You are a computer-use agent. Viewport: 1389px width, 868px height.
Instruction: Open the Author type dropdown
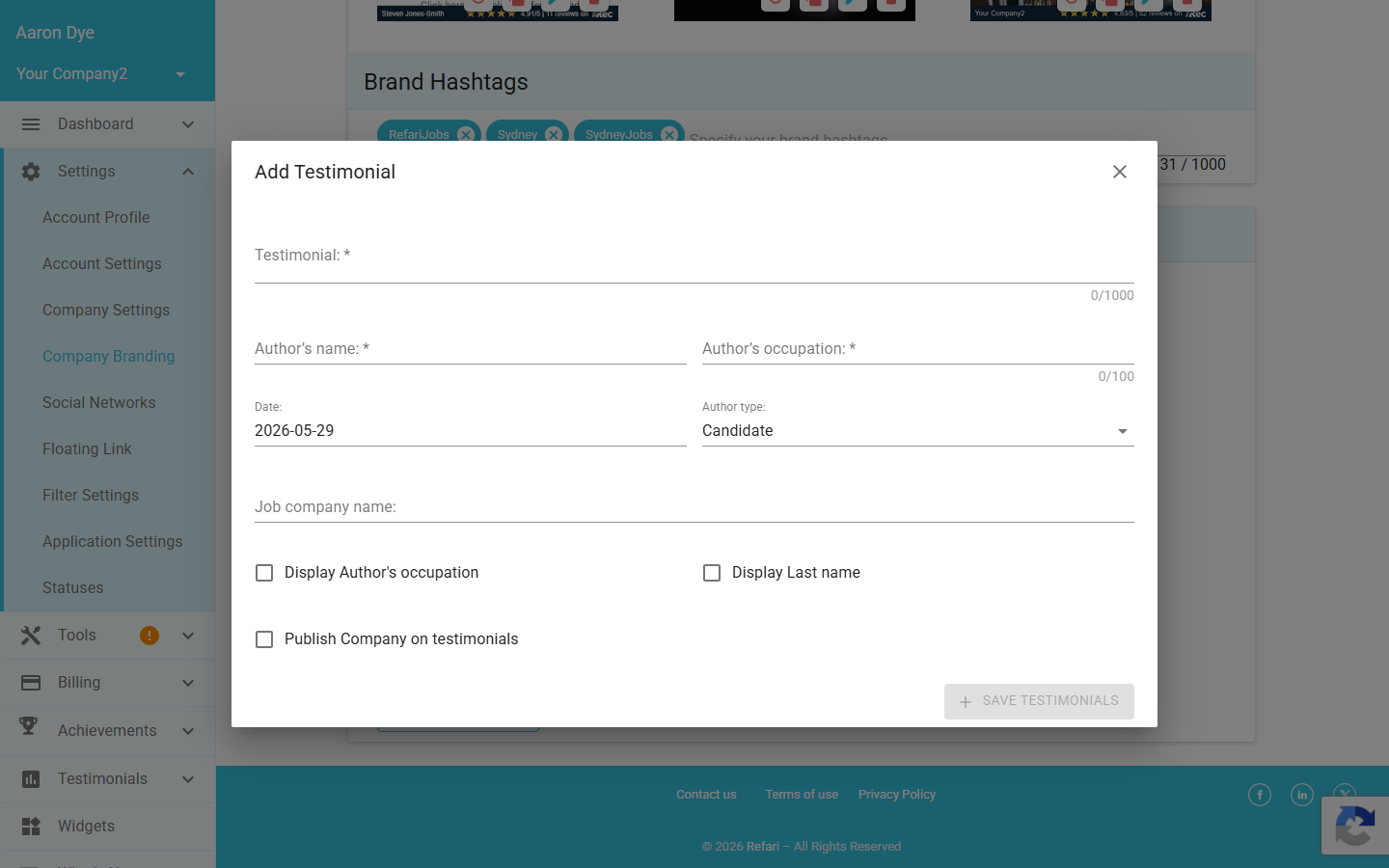917,431
